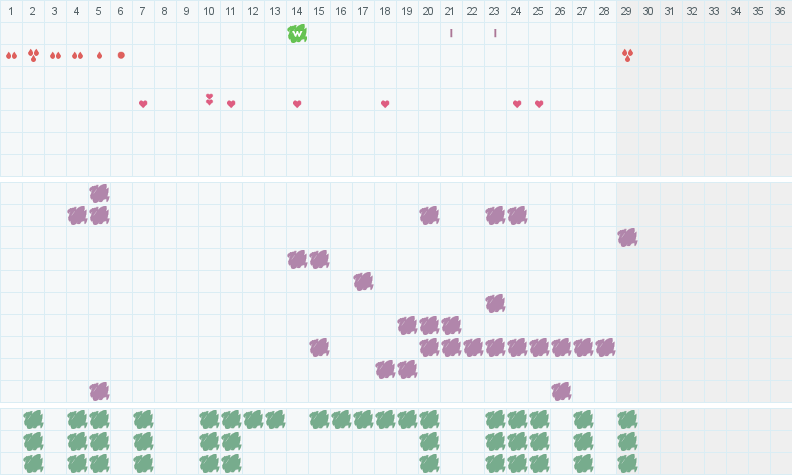Click the day 22 column header

click(473, 11)
